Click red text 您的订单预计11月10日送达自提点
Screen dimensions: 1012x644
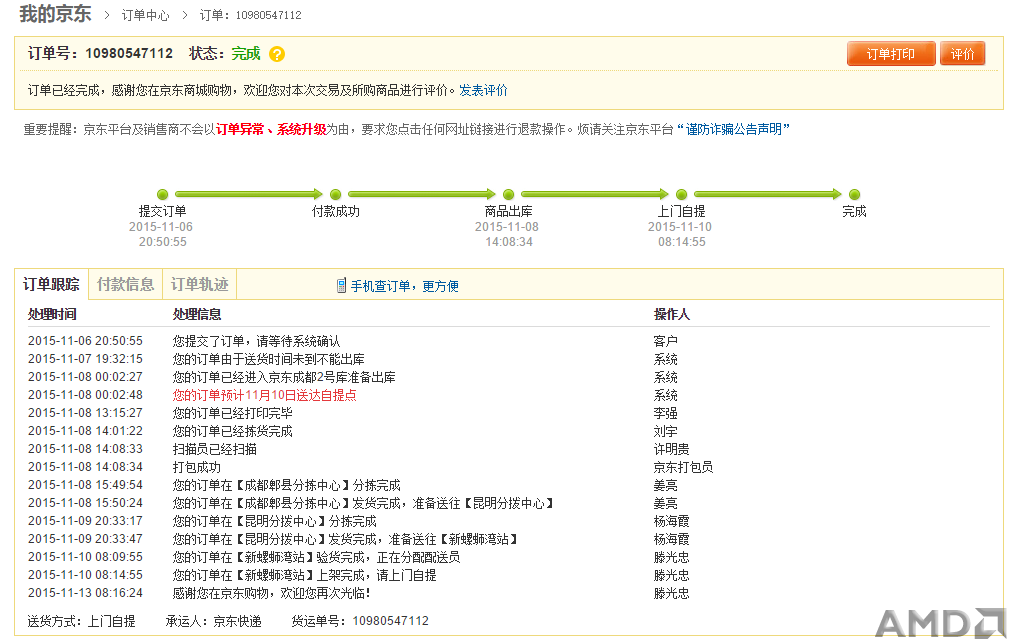point(265,395)
